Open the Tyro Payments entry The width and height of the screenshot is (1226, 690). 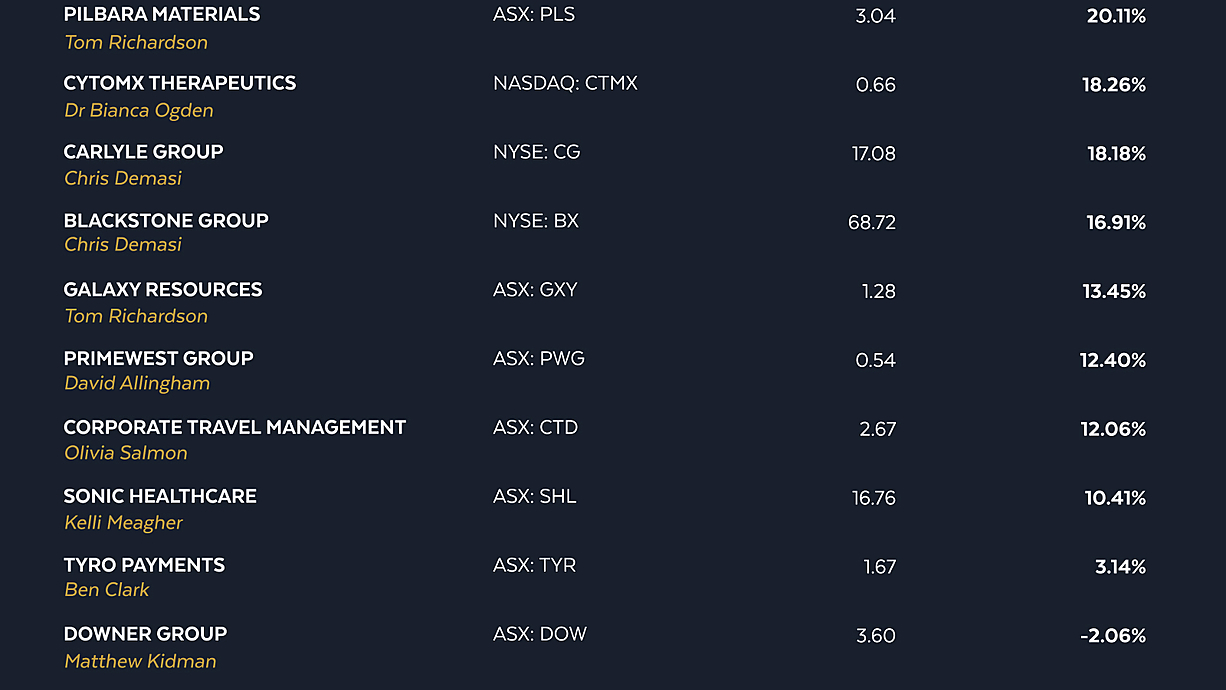click(x=144, y=566)
